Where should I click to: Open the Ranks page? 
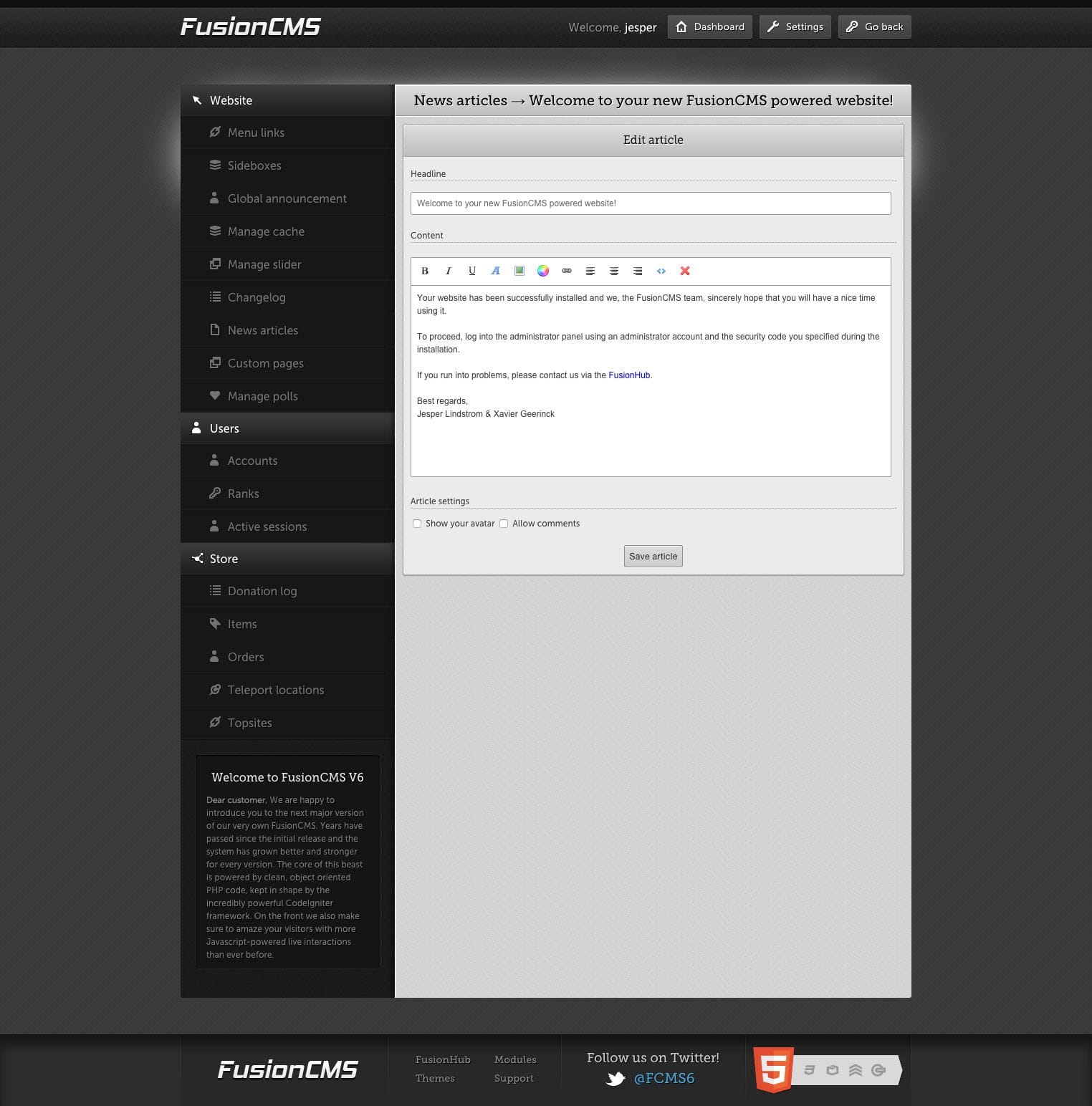click(x=287, y=494)
